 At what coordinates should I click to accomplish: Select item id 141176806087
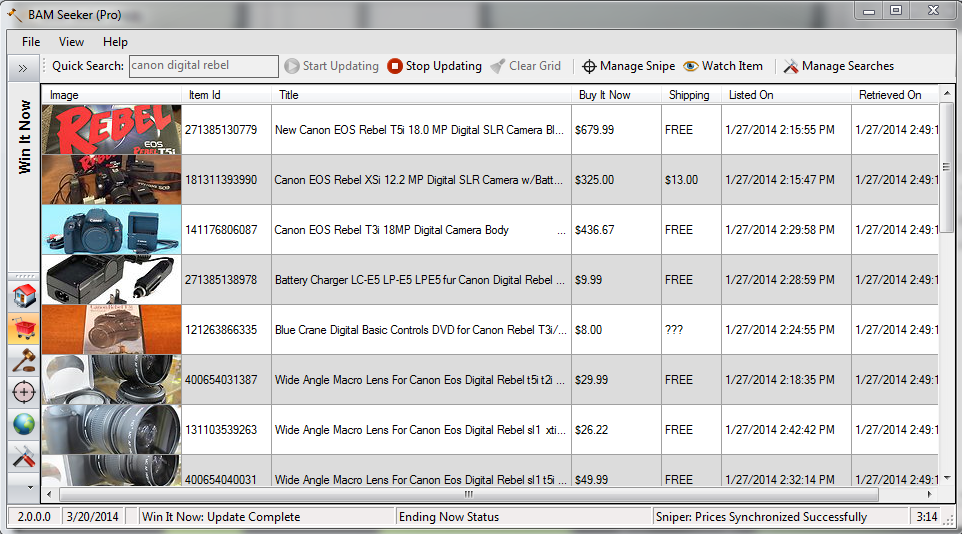point(221,230)
